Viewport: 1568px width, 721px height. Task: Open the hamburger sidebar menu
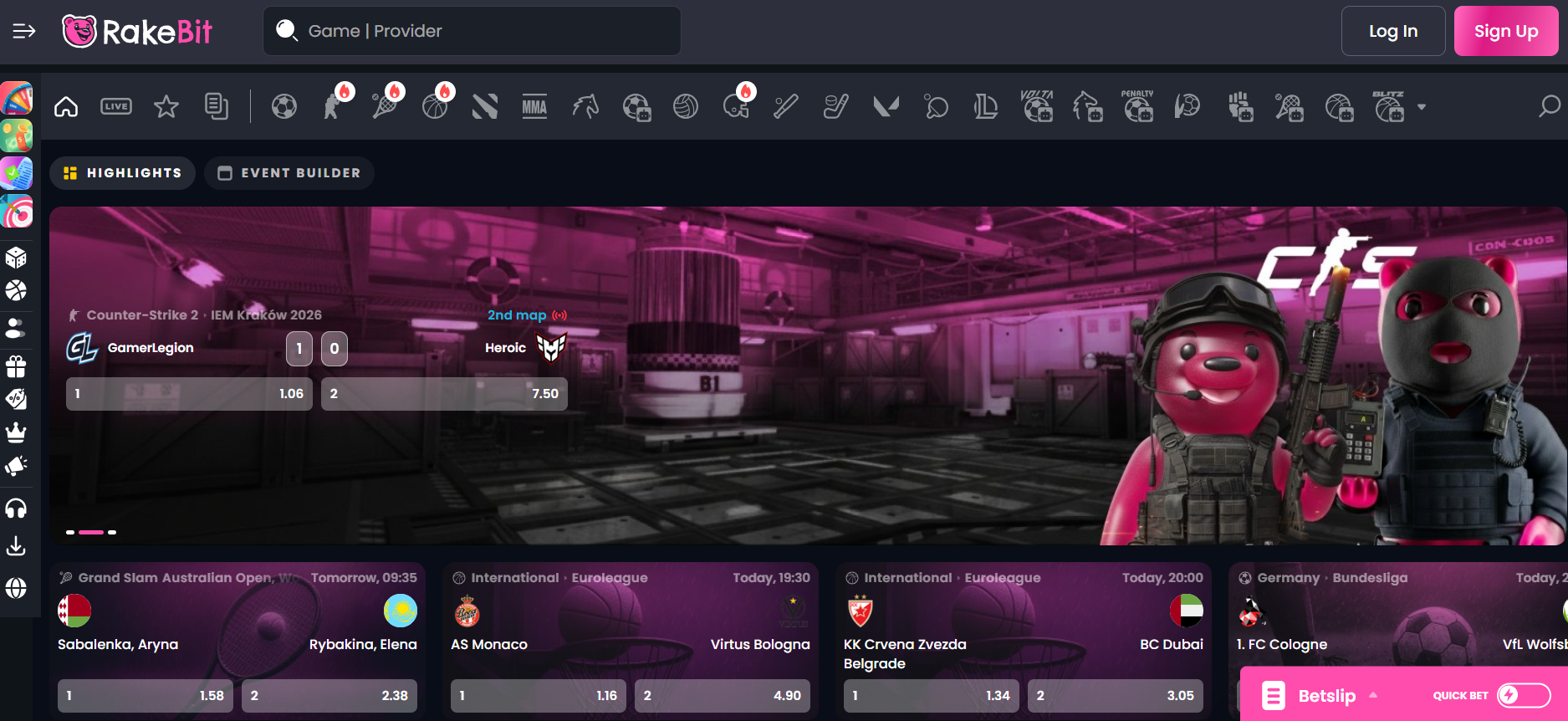[24, 31]
